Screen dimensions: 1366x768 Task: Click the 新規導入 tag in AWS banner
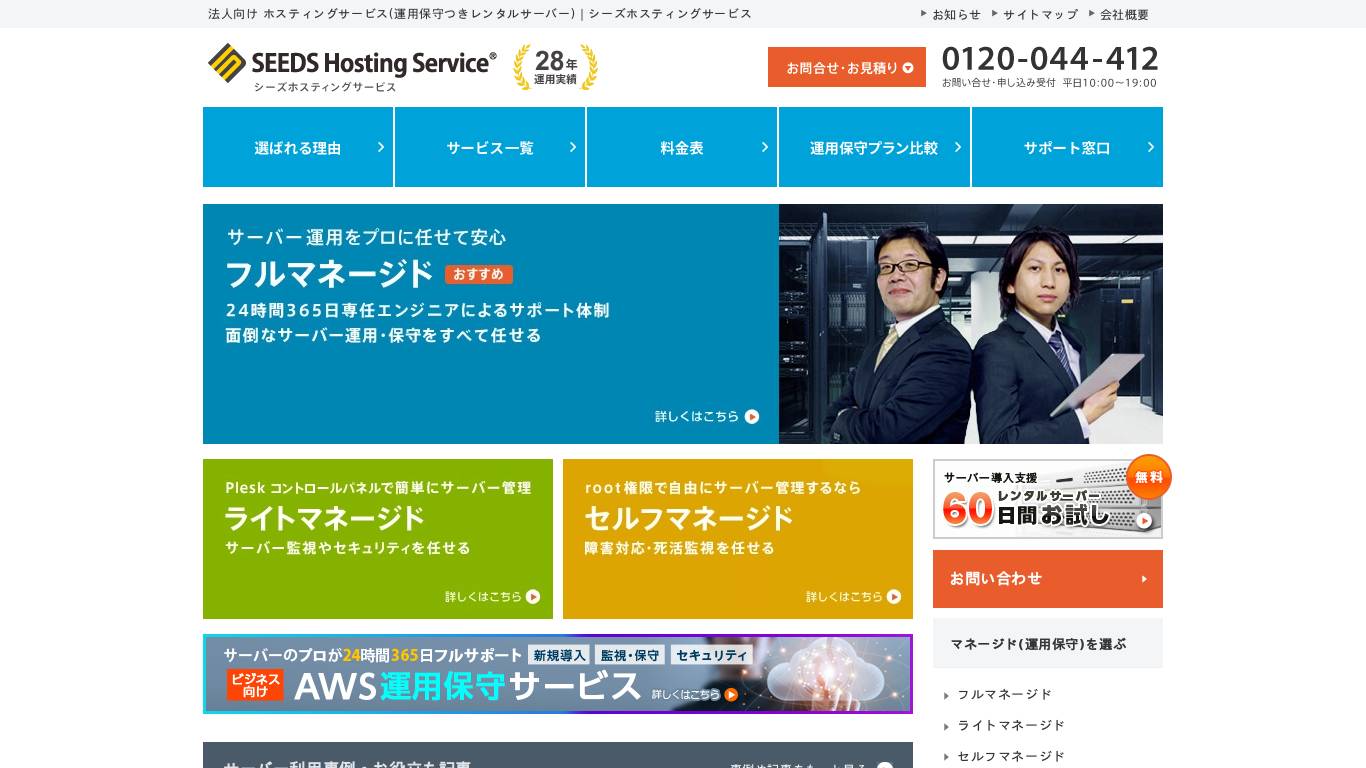click(x=559, y=655)
